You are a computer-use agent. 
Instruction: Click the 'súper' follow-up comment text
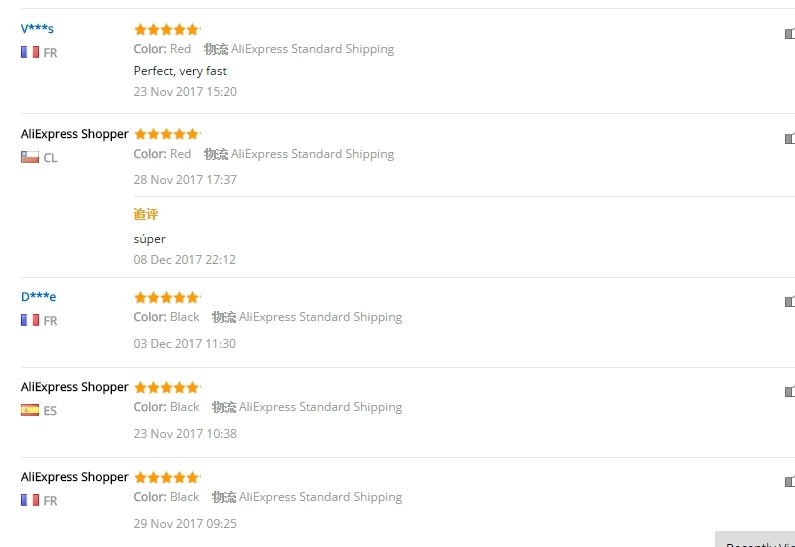(x=150, y=239)
